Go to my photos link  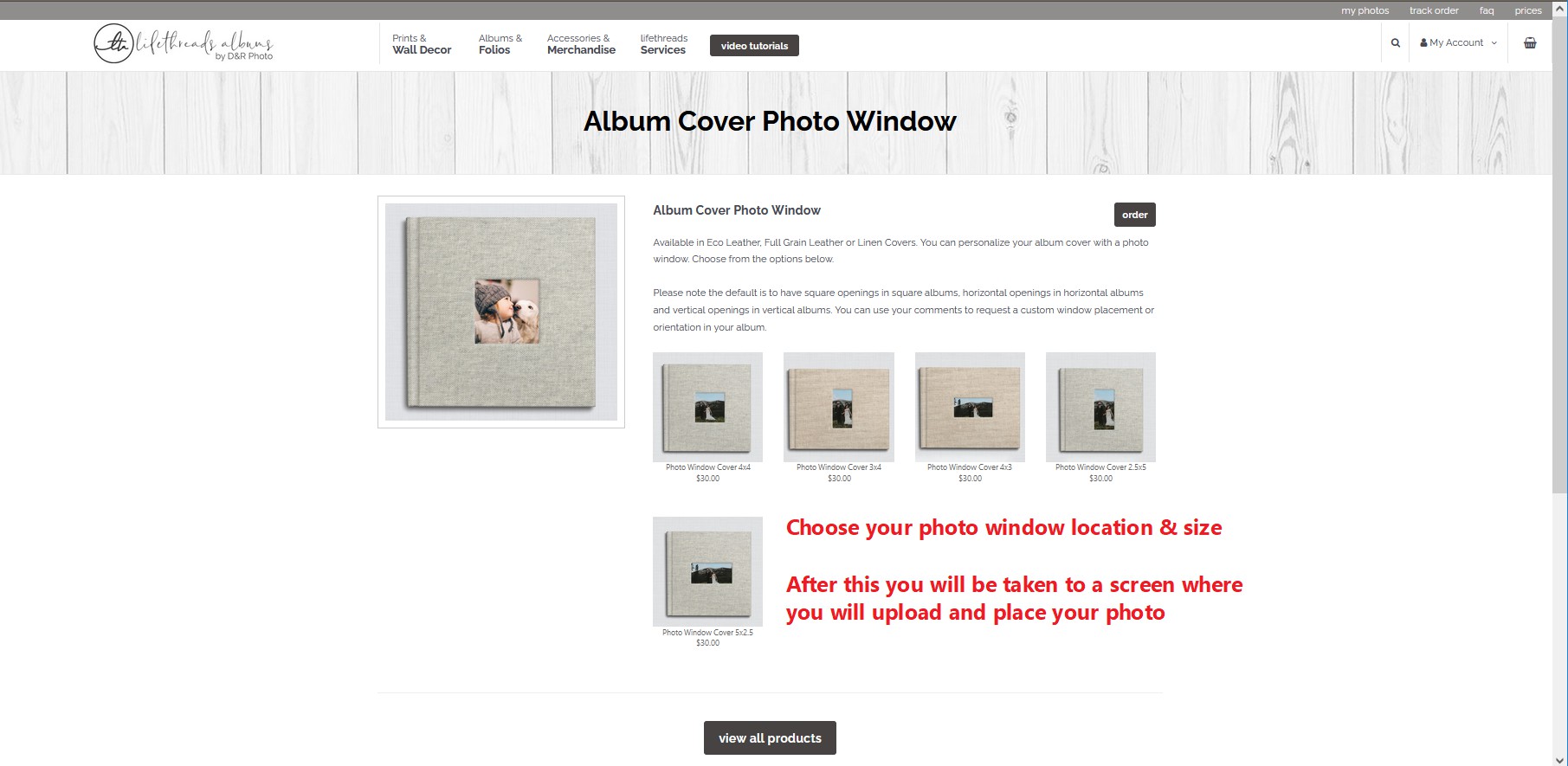pos(1365,10)
